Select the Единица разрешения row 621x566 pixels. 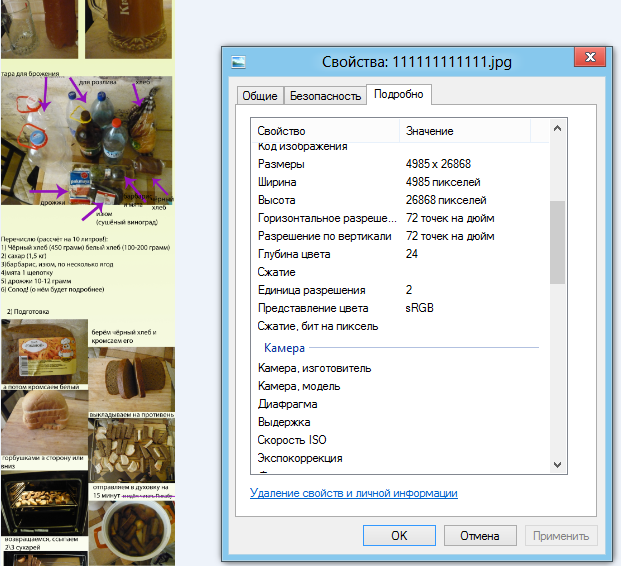point(400,290)
